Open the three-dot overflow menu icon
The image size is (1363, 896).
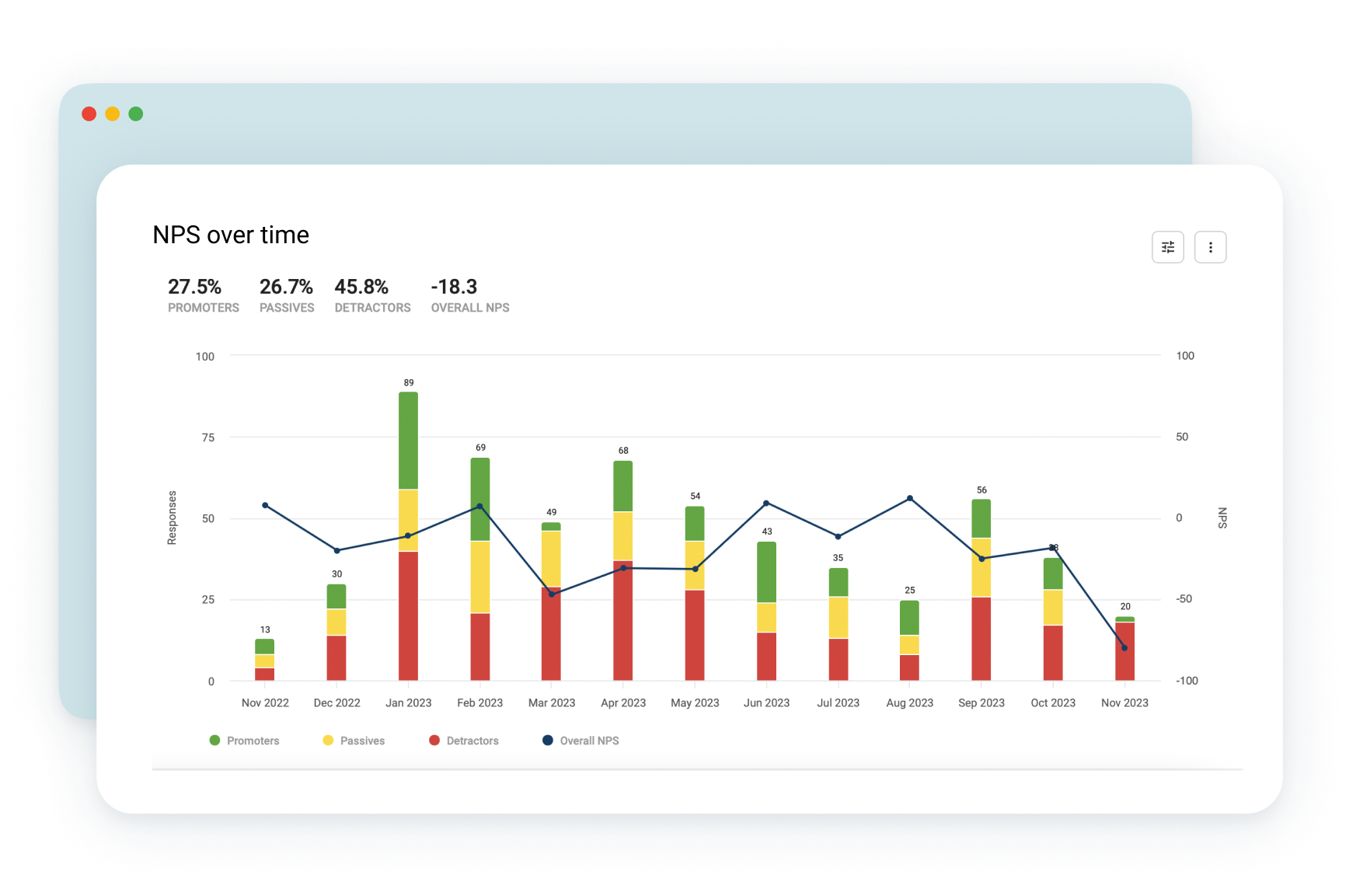[1210, 246]
